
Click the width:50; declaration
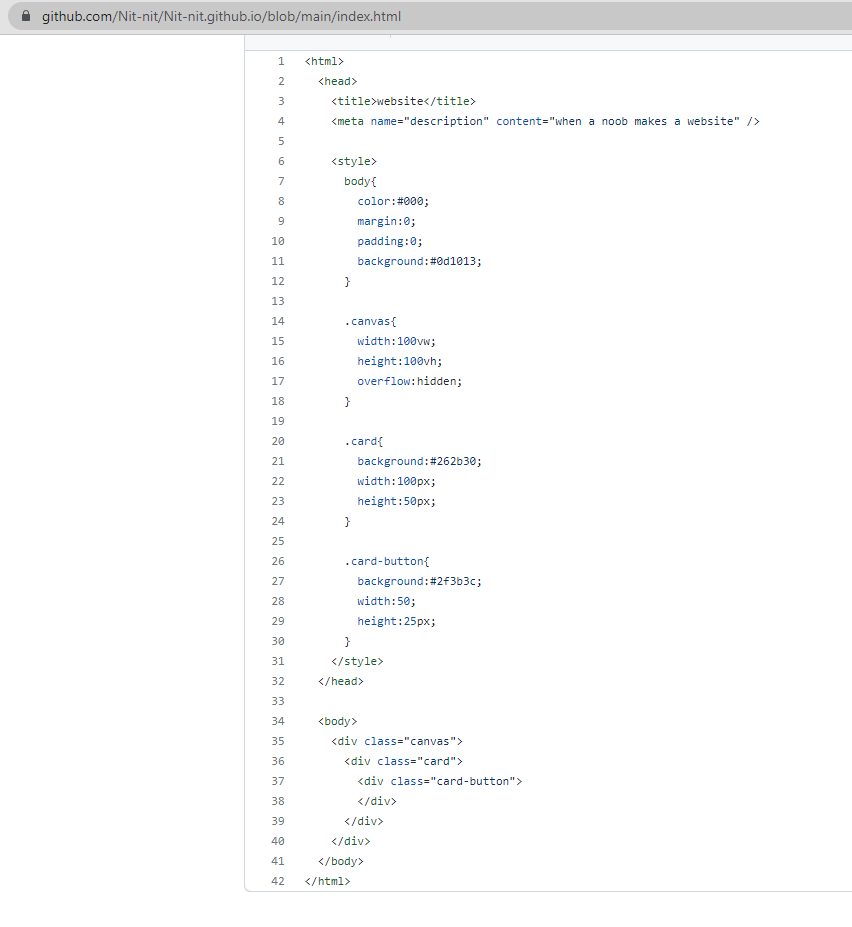(x=387, y=601)
